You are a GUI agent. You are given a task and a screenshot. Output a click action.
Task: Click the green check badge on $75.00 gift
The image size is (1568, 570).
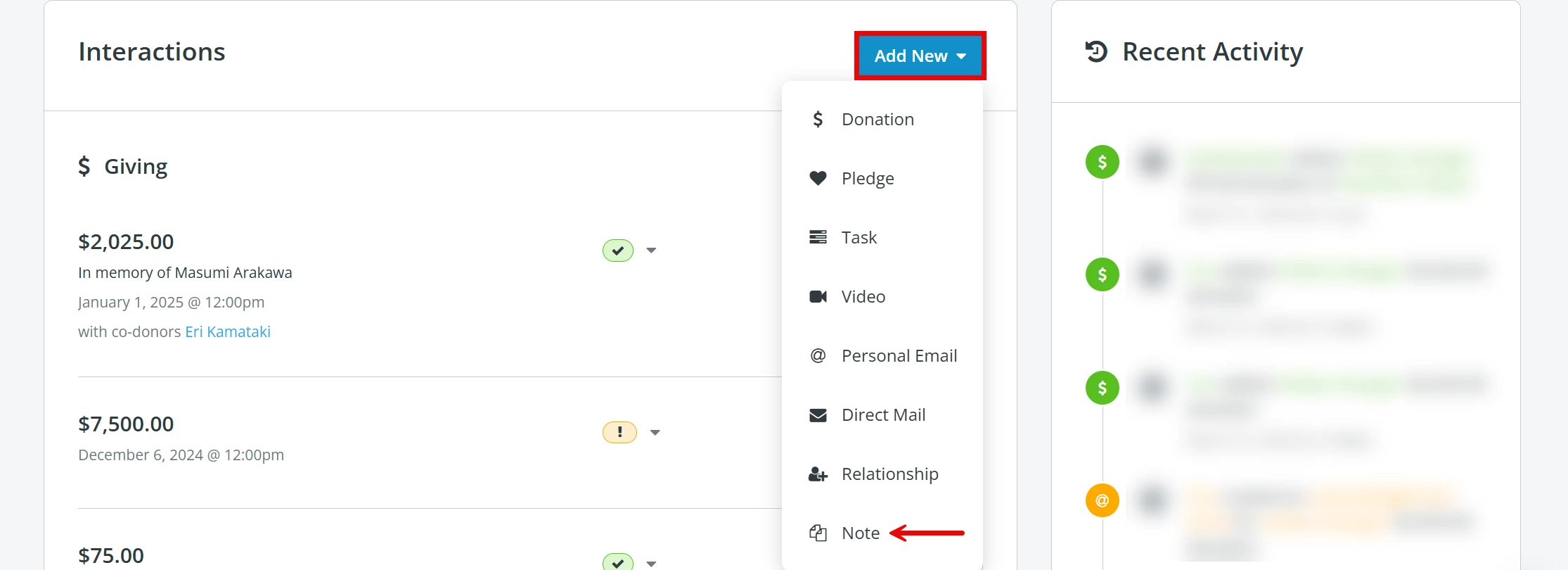(618, 562)
